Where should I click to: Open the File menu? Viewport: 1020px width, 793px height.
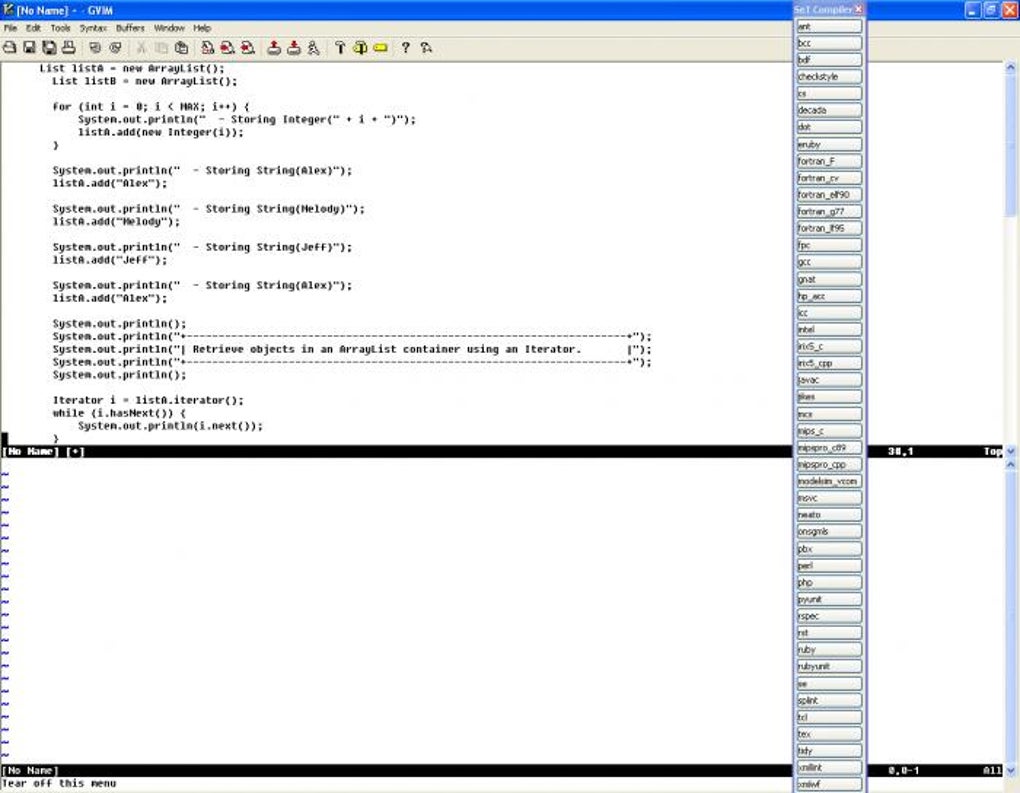10,28
